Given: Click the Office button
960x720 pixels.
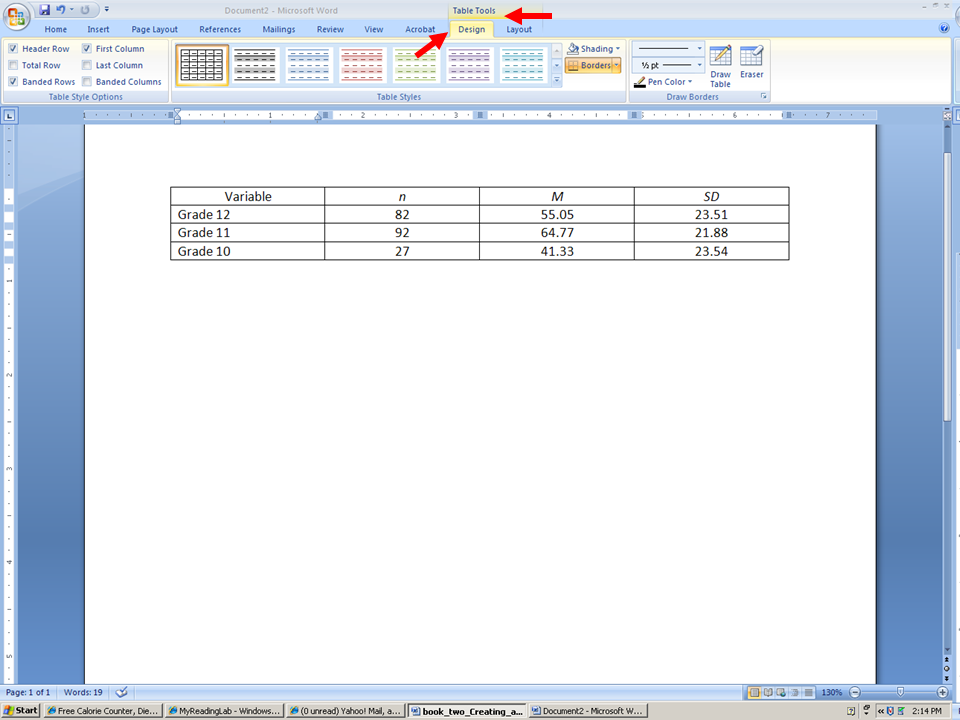Looking at the screenshot, I should (x=18, y=16).
